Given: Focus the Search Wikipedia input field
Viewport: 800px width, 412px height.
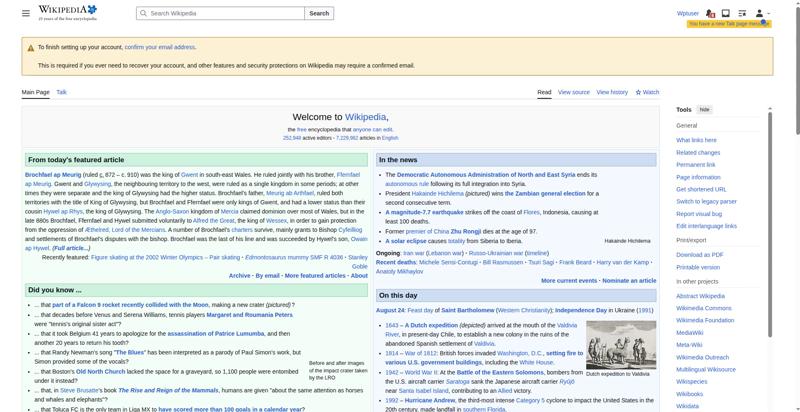Looking at the screenshot, I should (x=220, y=13).
